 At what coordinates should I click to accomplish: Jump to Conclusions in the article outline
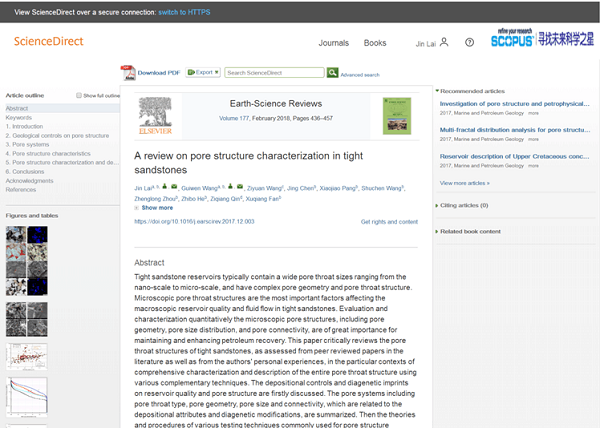28,171
